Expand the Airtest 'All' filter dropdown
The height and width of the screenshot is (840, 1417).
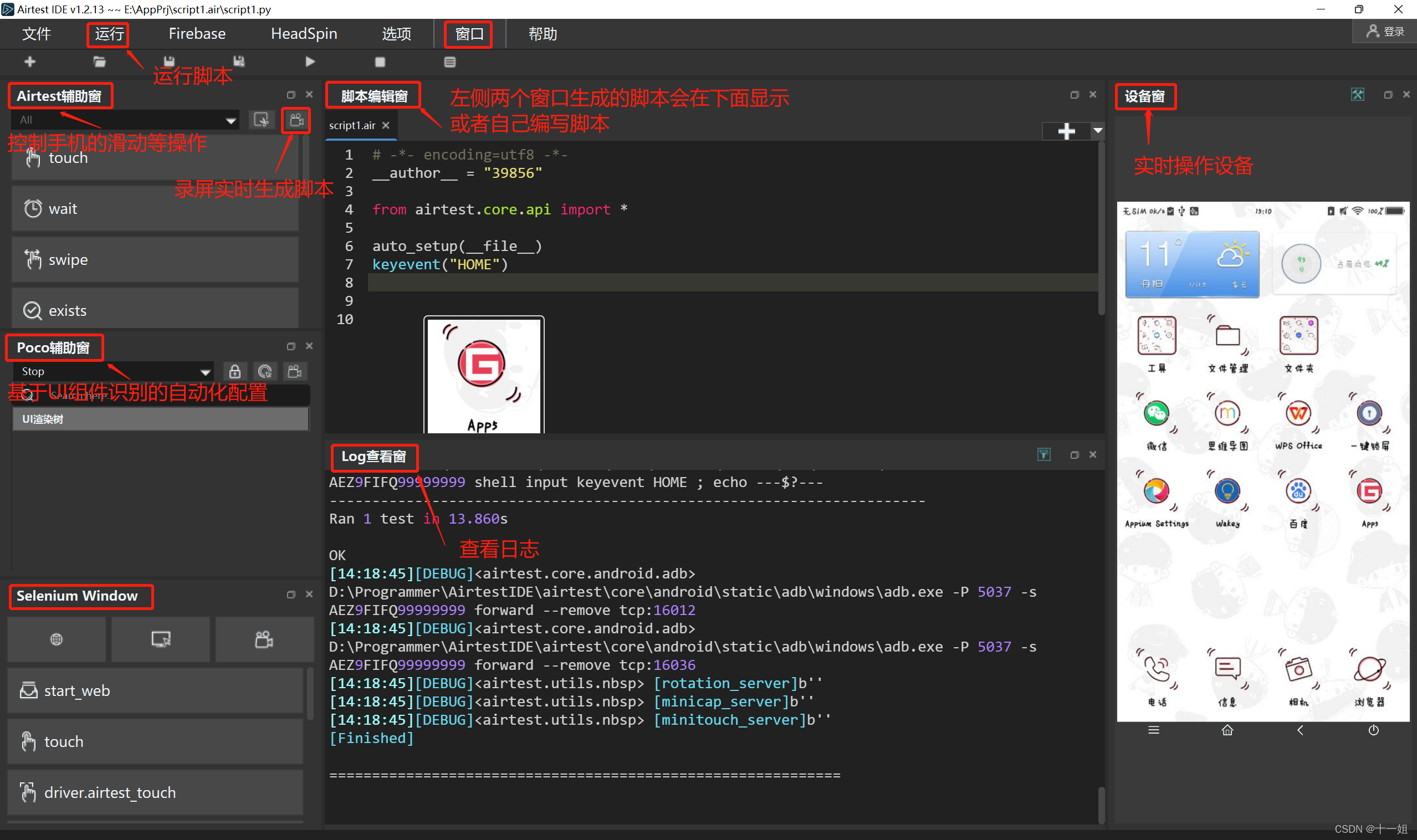[x=231, y=120]
